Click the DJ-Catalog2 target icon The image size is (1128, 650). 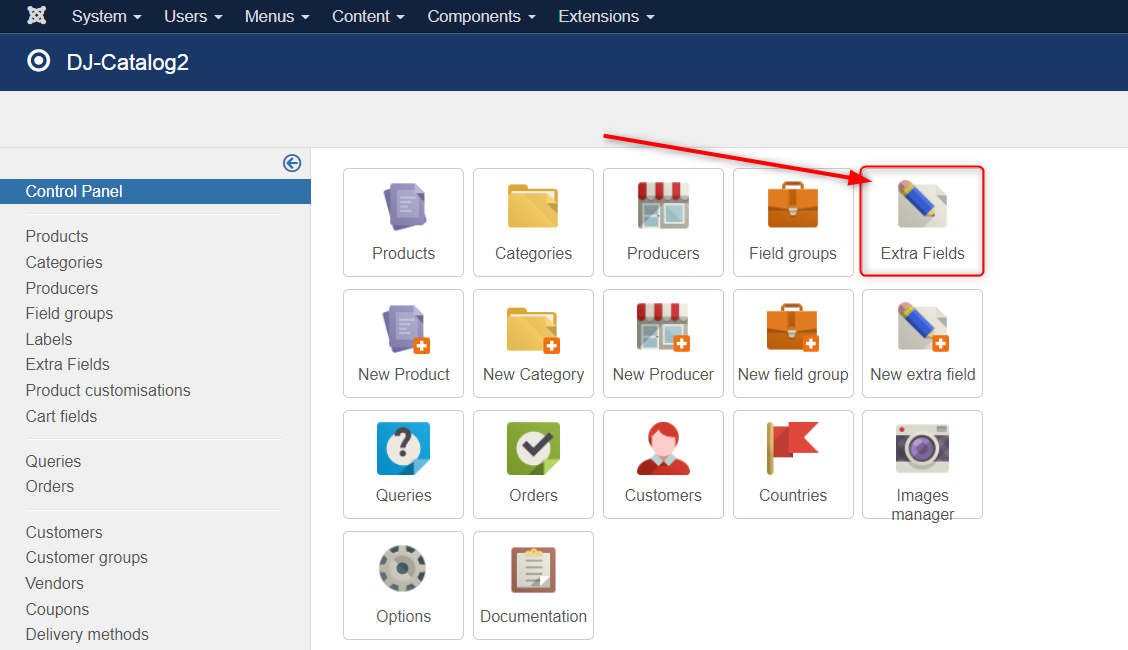tap(39, 61)
